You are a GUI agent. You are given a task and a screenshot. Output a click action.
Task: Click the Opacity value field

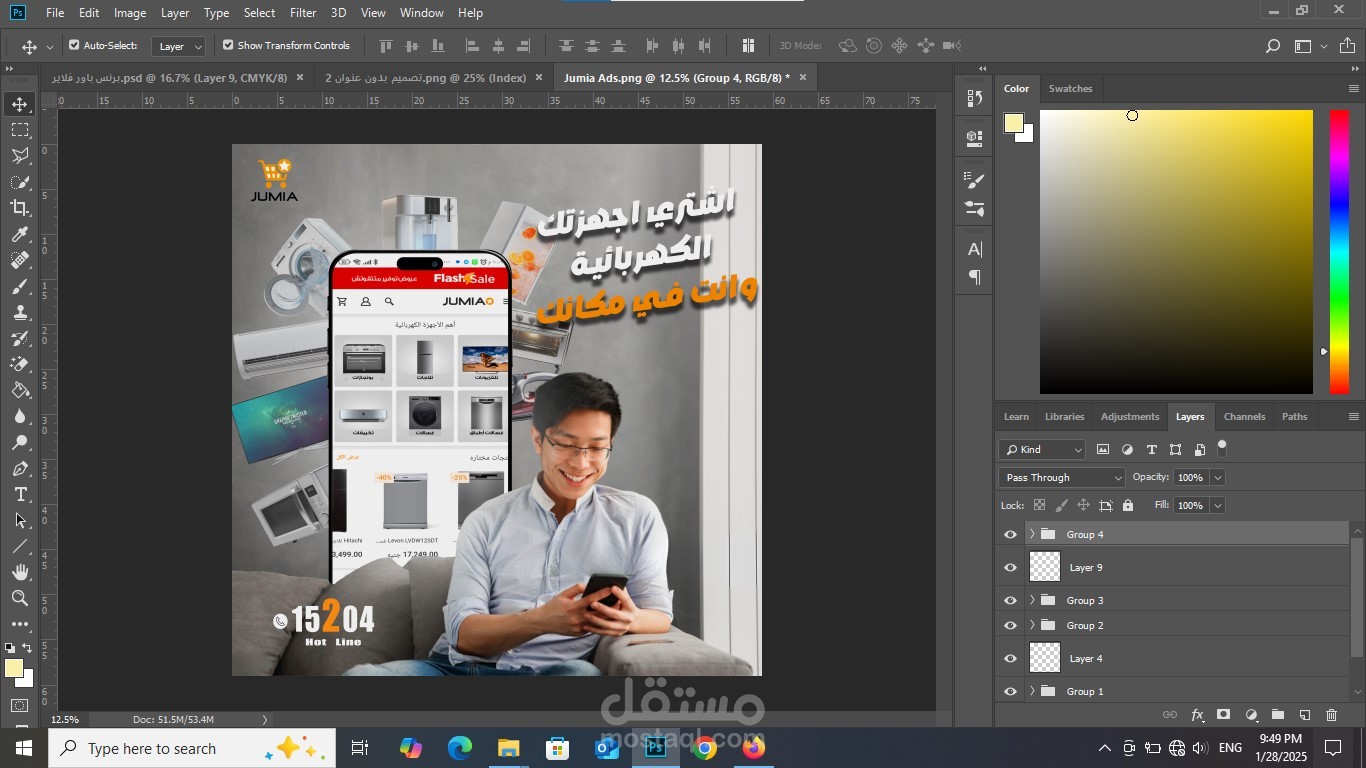coord(1190,478)
